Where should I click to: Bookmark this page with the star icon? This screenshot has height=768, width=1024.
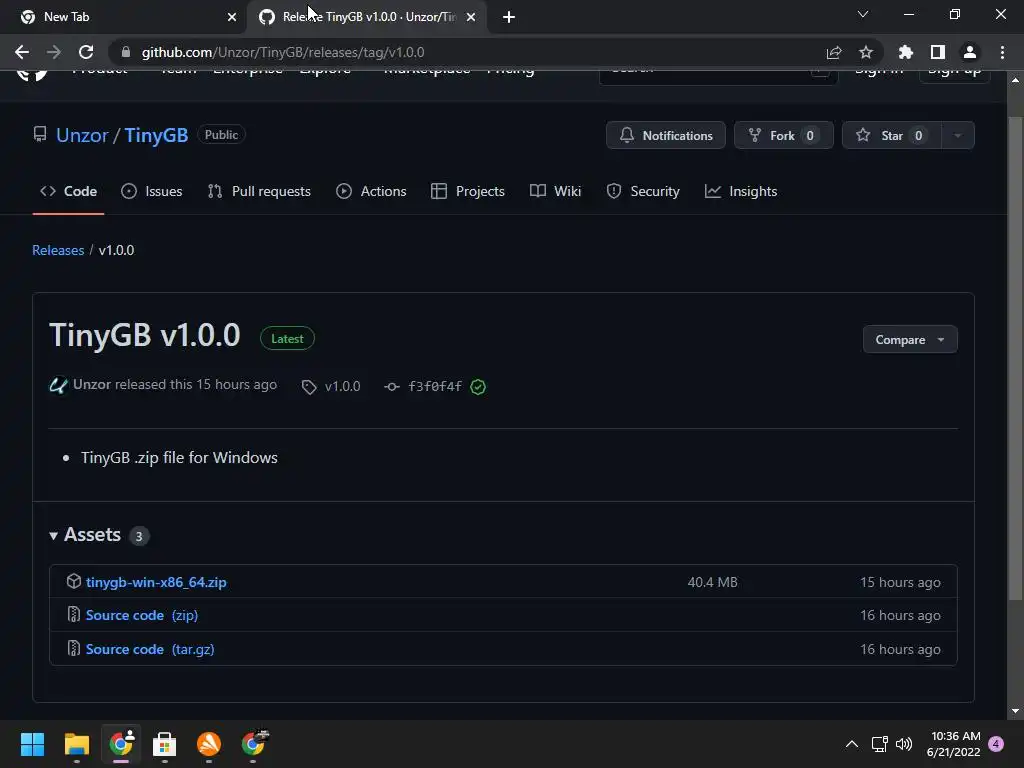pyautogui.click(x=865, y=52)
